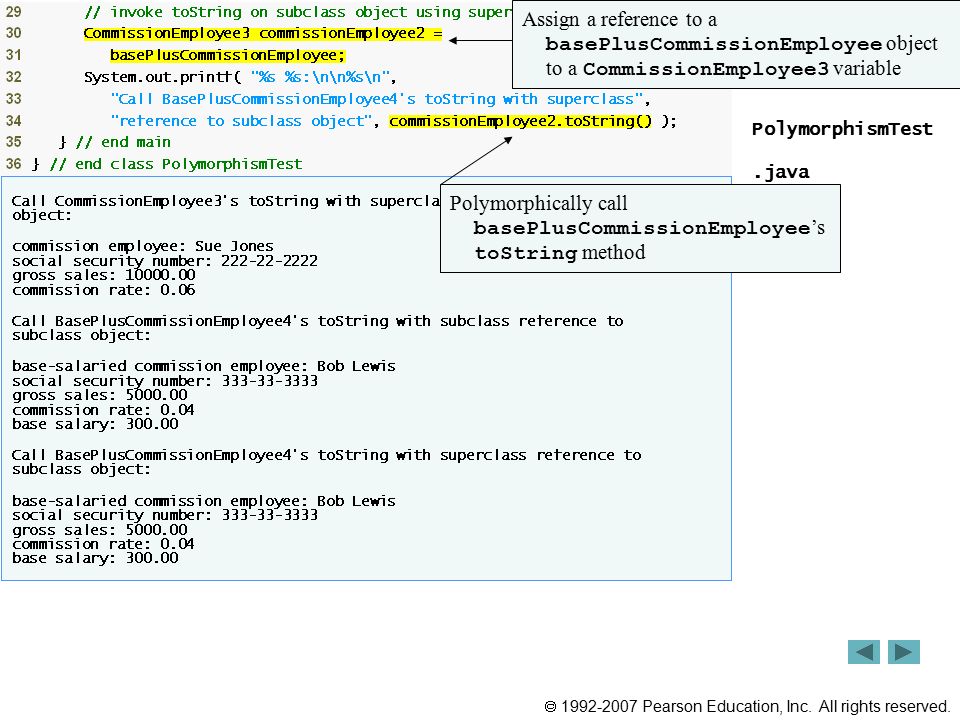Screen dimensions: 960x720
Task: Click 'toString method' in the callout
Action: tap(560, 252)
